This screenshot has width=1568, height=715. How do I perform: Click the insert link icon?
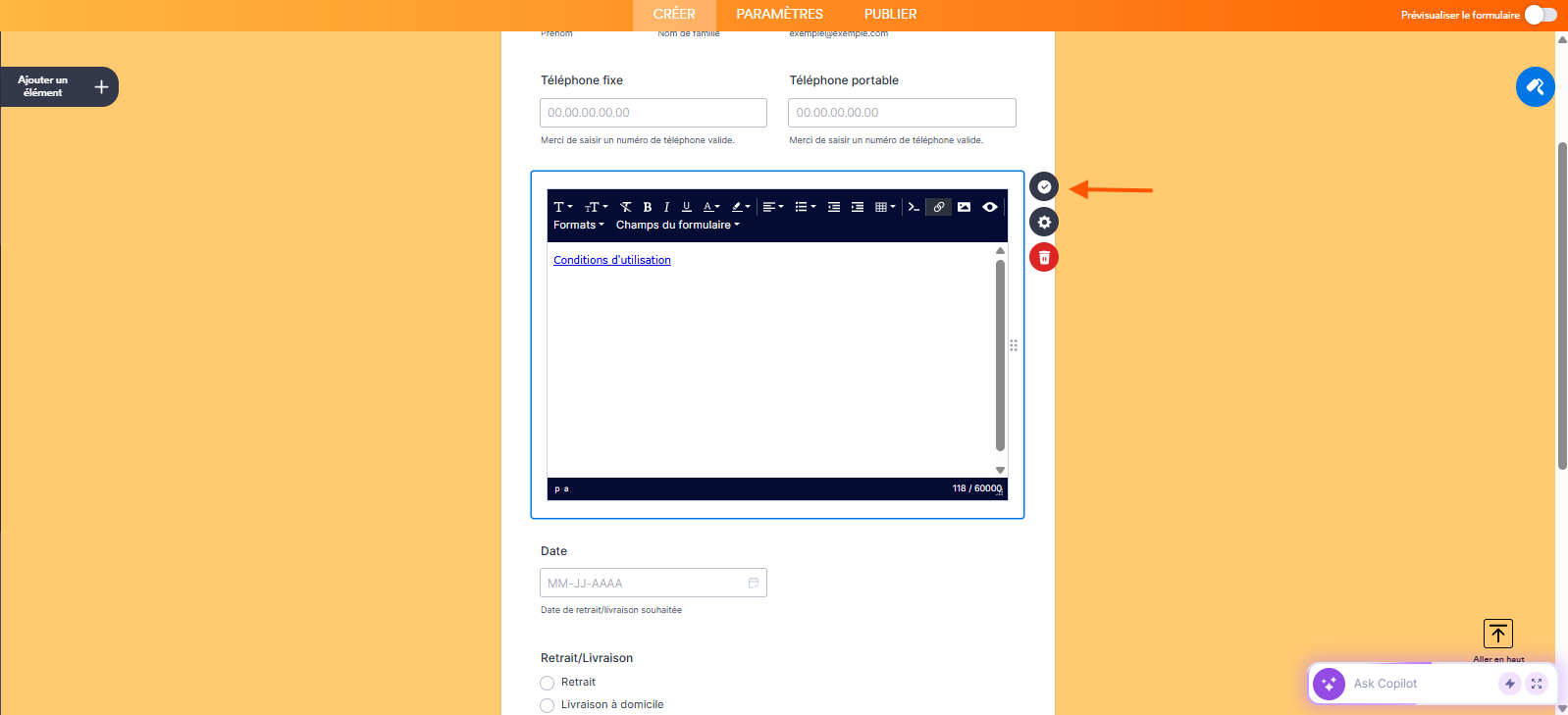(x=939, y=207)
